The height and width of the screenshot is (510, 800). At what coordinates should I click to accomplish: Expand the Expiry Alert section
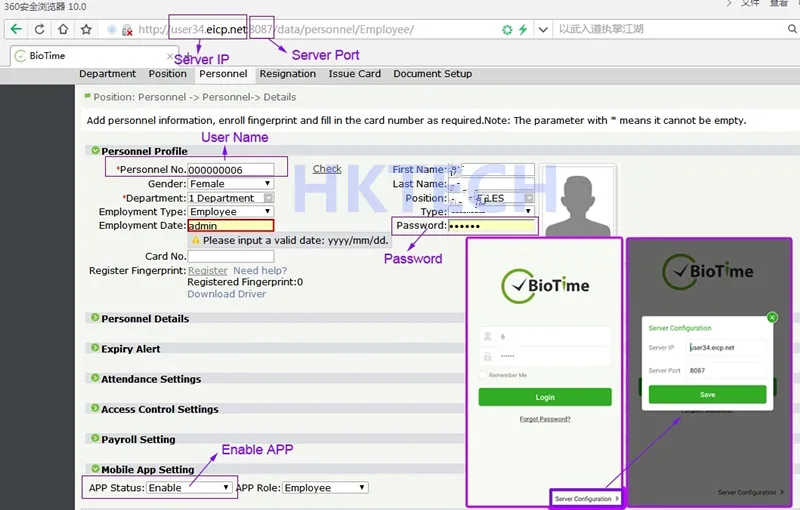click(x=95, y=348)
